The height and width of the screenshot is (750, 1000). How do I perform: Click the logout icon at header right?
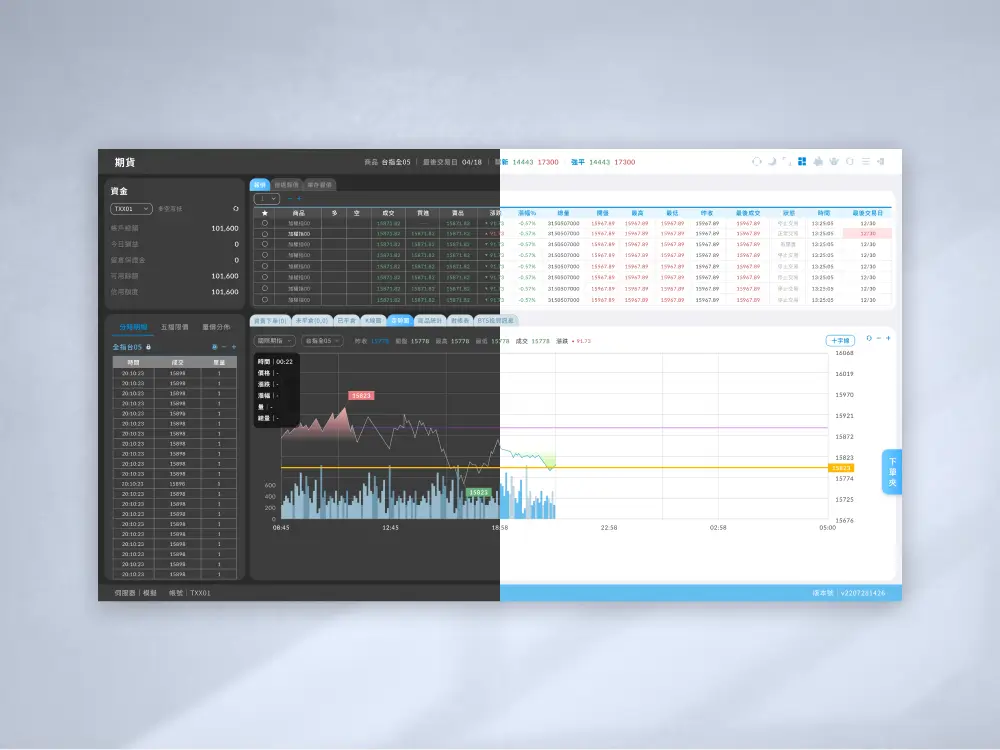881,161
